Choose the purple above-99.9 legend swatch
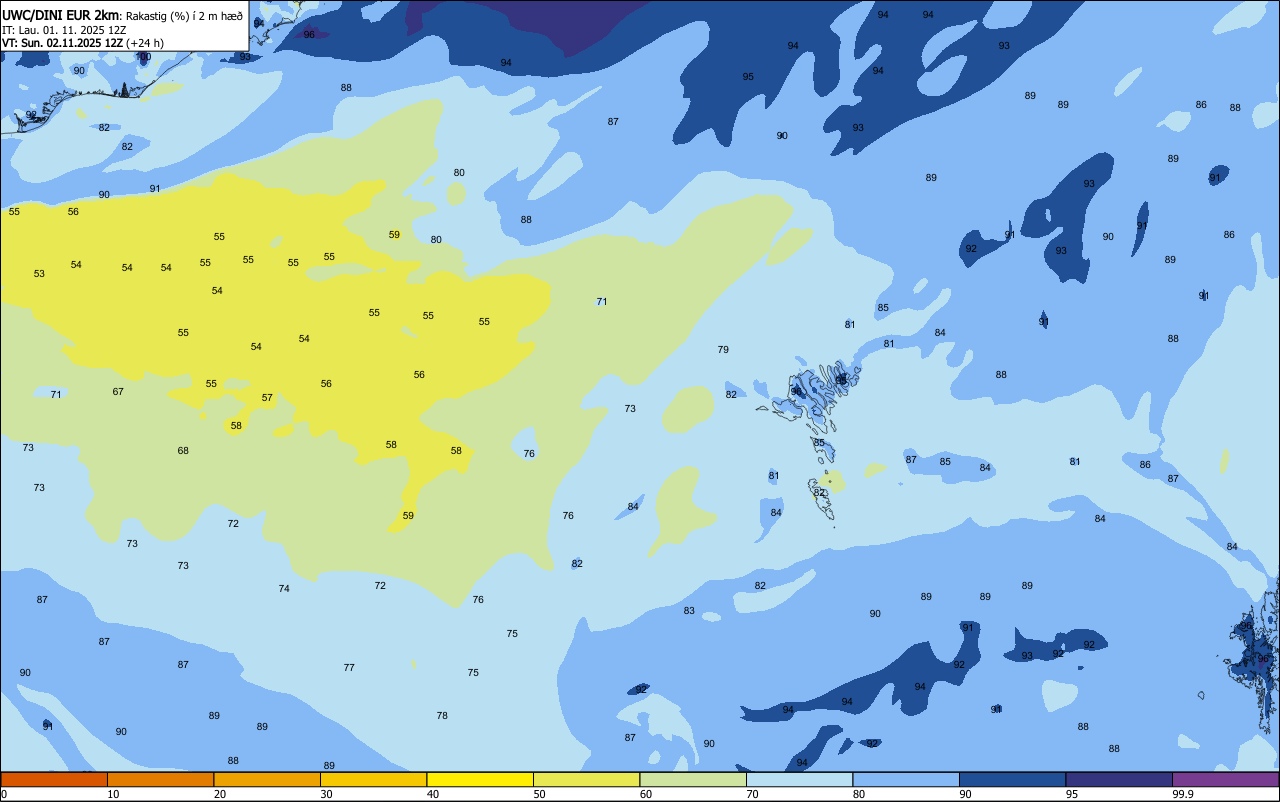 tap(1225, 779)
